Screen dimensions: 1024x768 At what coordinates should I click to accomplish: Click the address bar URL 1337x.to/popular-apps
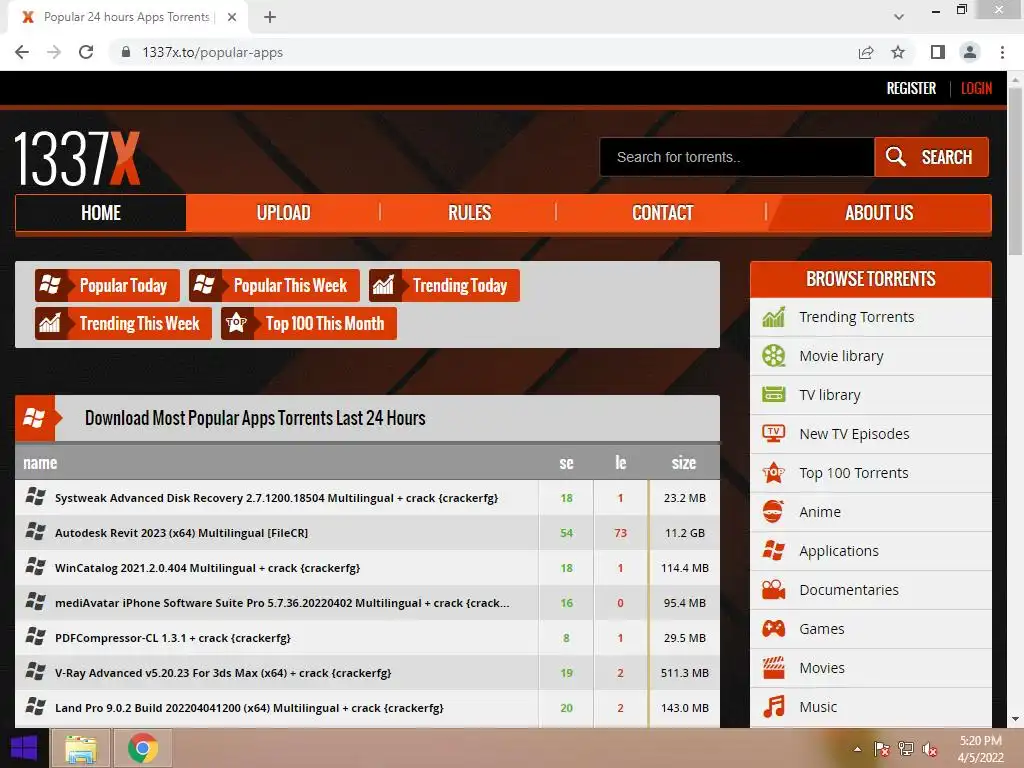point(212,52)
